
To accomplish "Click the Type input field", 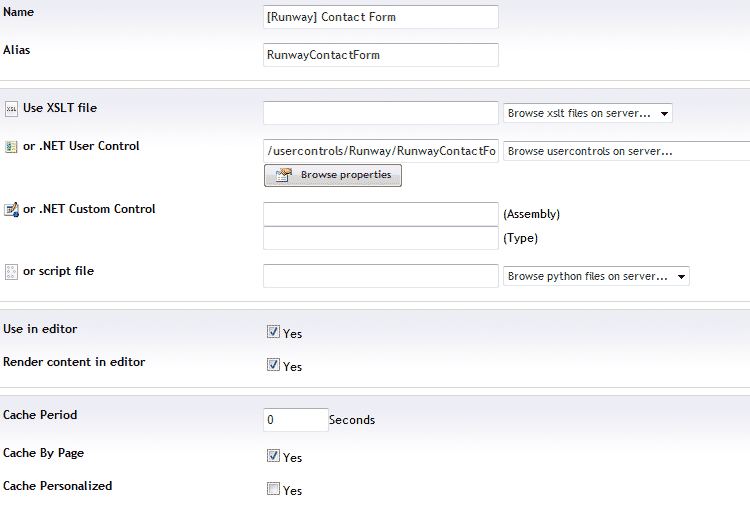I will (381, 238).
